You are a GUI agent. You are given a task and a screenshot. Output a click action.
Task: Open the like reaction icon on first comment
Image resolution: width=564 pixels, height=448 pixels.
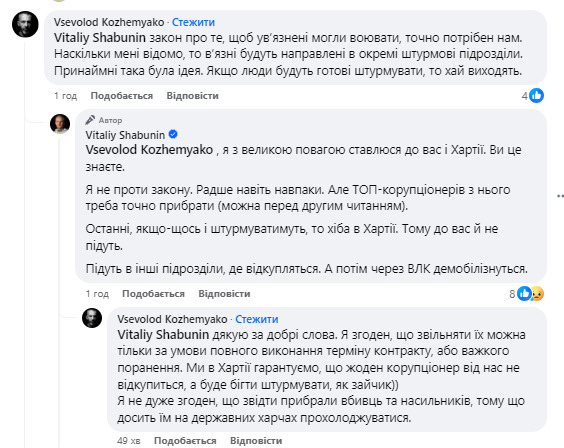click(x=536, y=96)
